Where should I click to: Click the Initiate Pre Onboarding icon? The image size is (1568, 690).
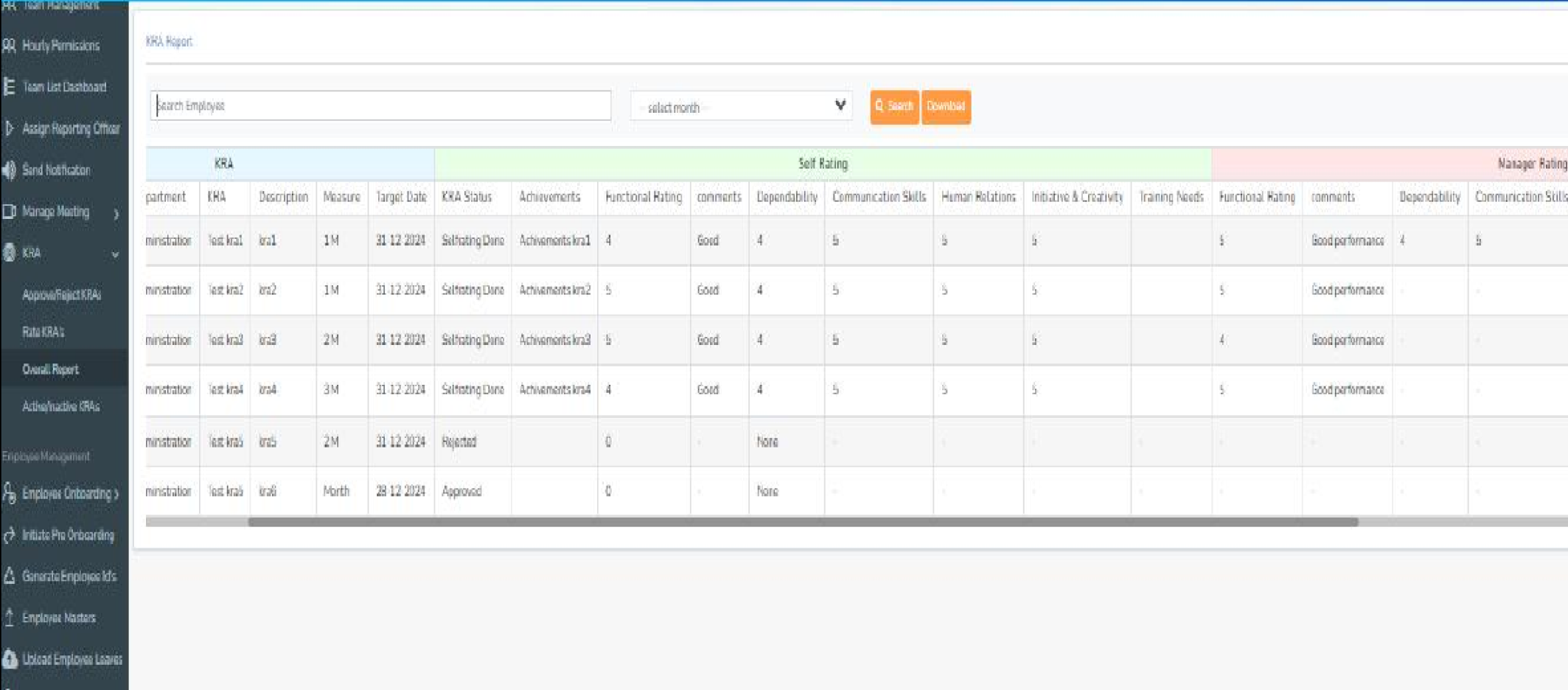coord(9,535)
